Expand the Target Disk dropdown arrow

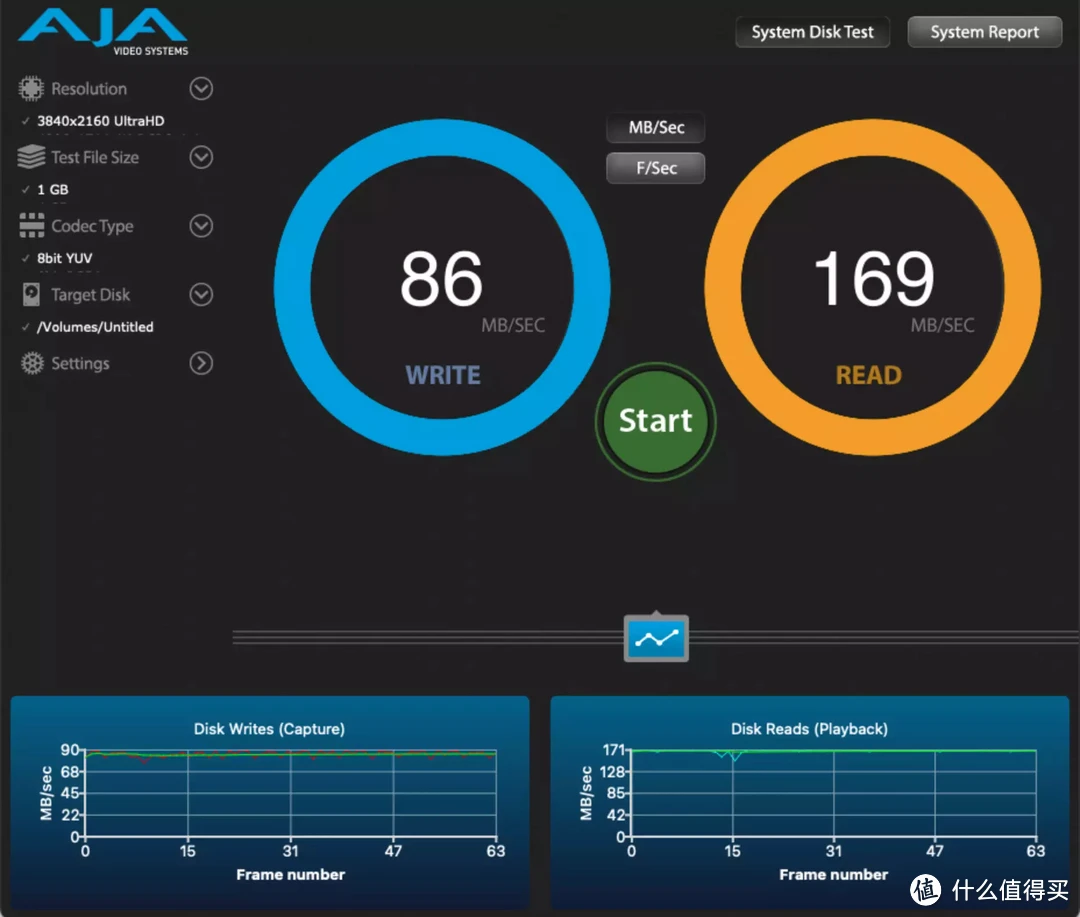[201, 294]
